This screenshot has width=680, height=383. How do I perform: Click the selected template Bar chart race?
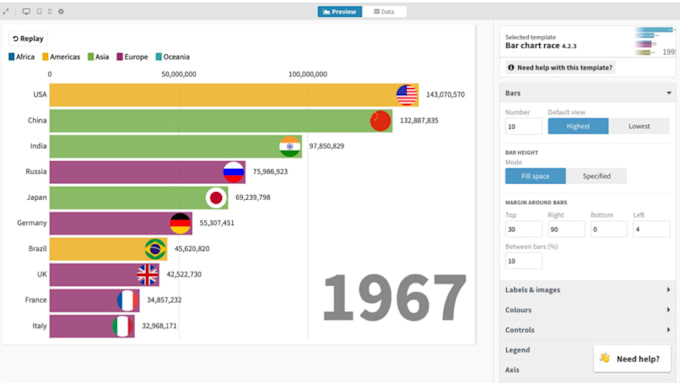541,46
